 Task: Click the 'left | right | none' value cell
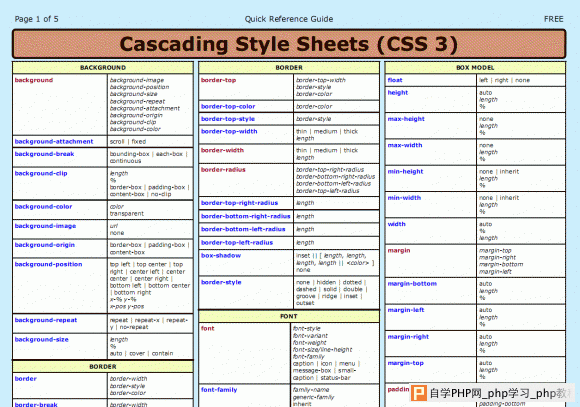[x=520, y=80]
